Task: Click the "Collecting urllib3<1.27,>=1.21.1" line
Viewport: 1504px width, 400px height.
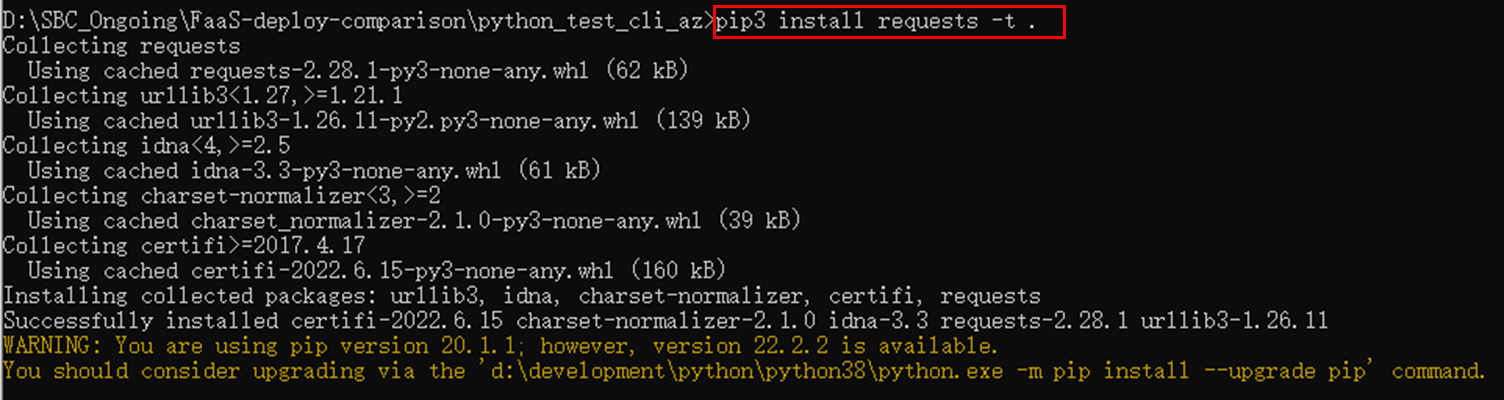Action: tap(202, 96)
